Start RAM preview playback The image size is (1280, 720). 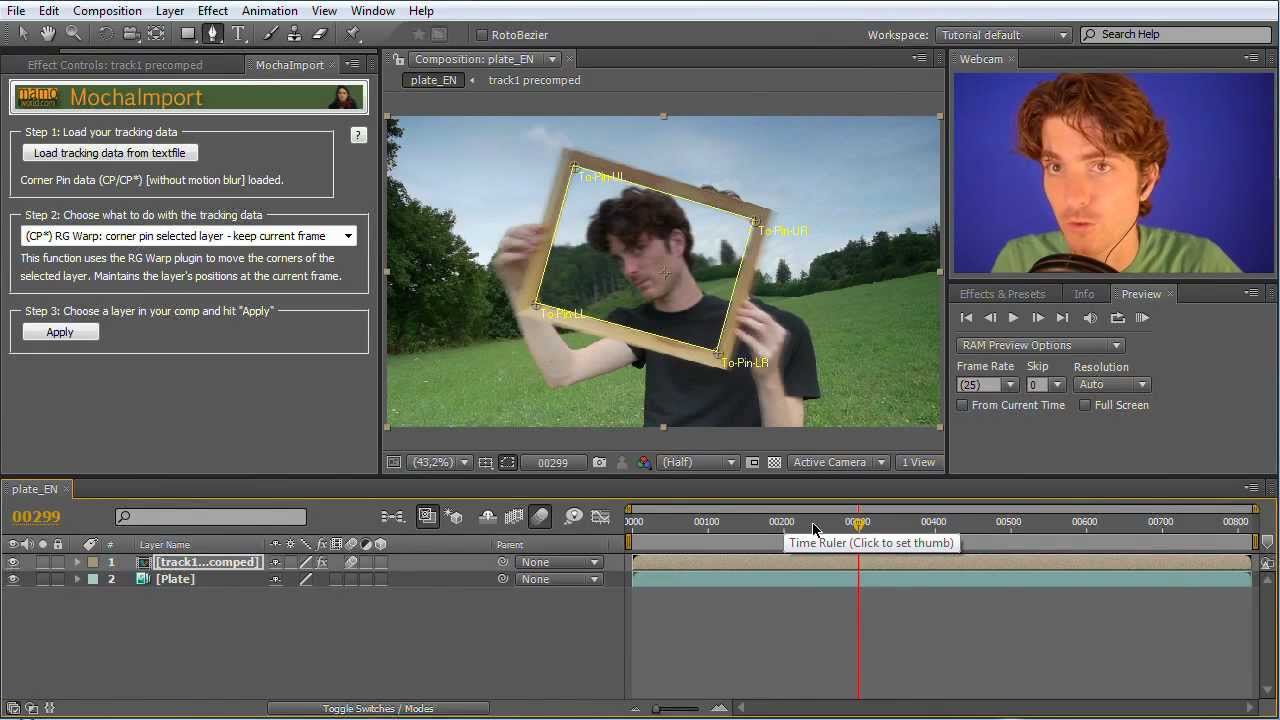1142,318
